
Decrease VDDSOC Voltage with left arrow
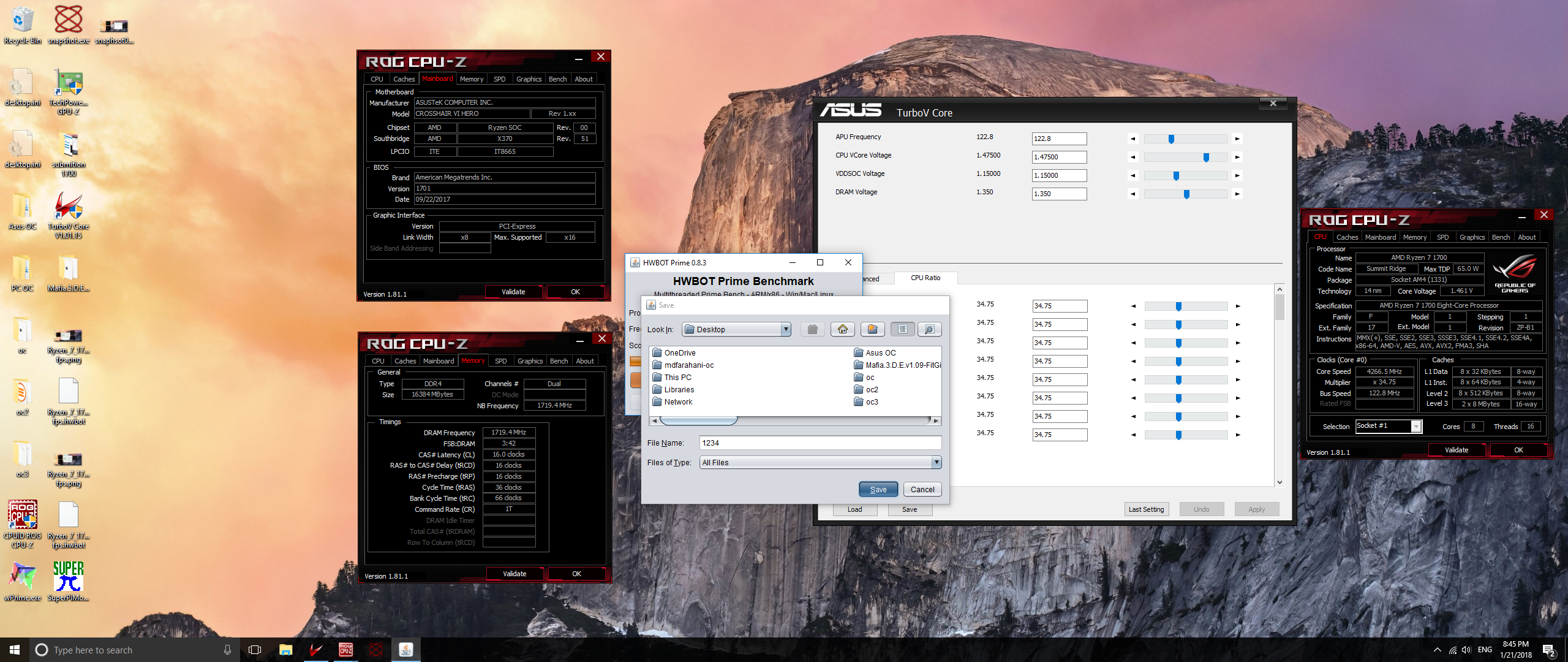coord(1133,176)
